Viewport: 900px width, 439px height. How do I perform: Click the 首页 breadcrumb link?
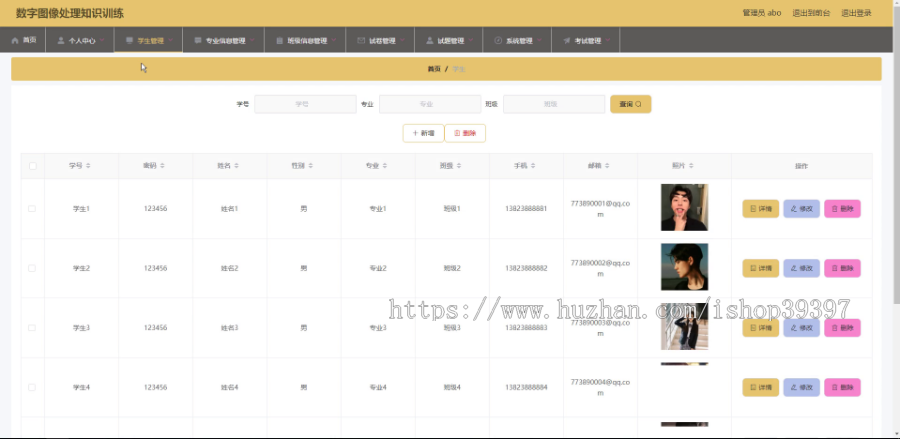[434, 69]
